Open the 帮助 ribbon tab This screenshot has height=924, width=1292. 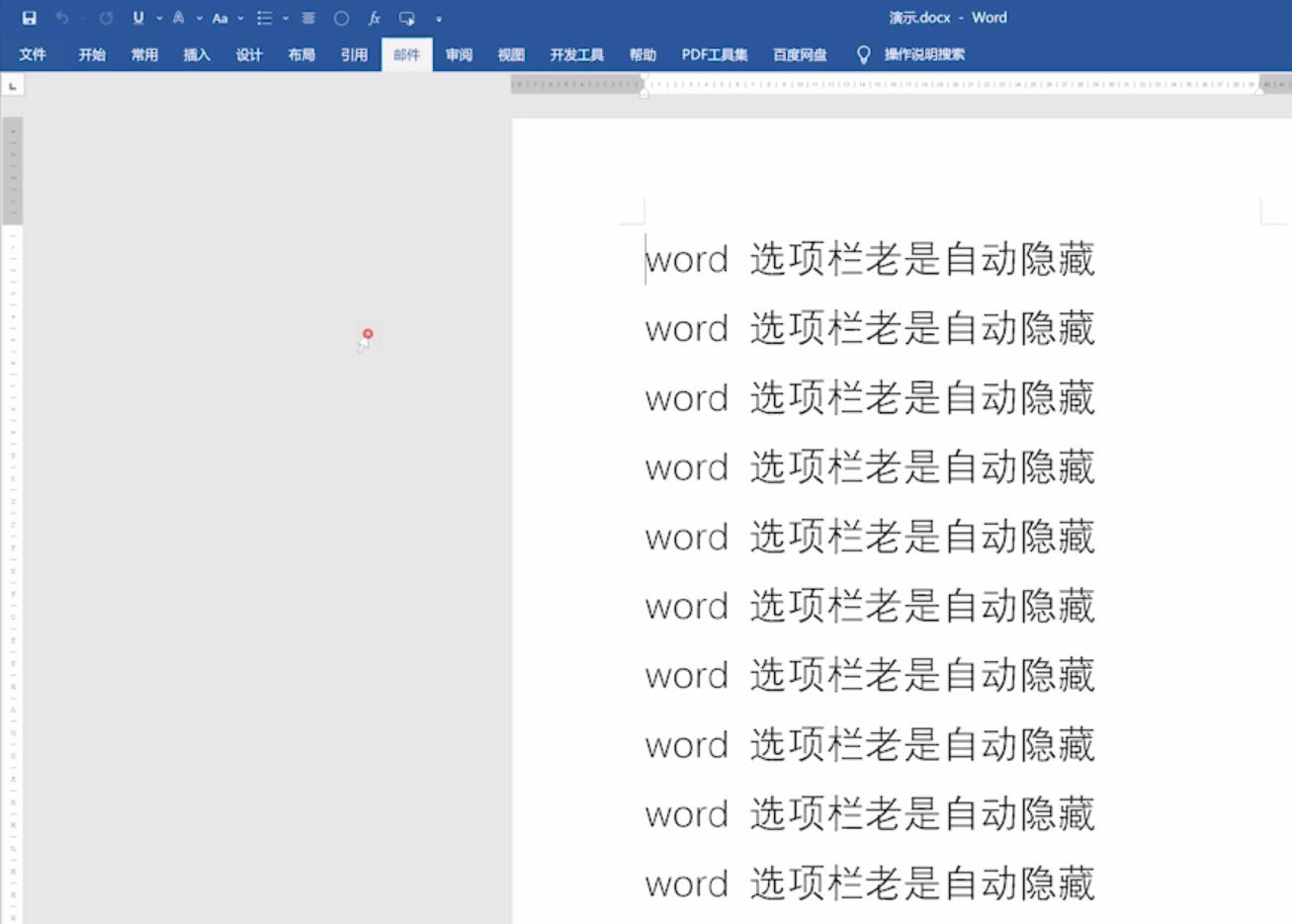(643, 54)
